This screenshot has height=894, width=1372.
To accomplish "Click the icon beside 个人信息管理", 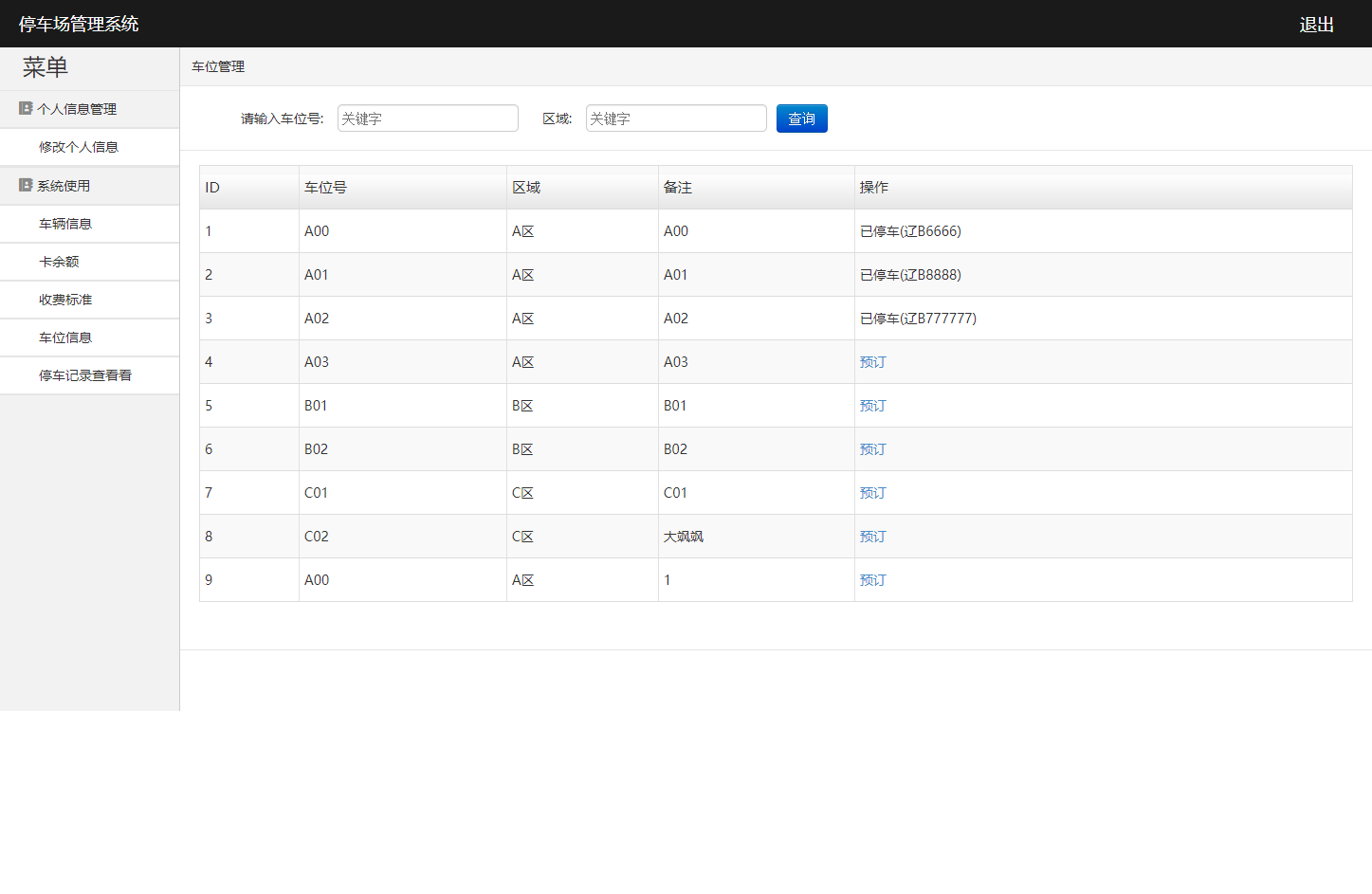I will tap(26, 108).
